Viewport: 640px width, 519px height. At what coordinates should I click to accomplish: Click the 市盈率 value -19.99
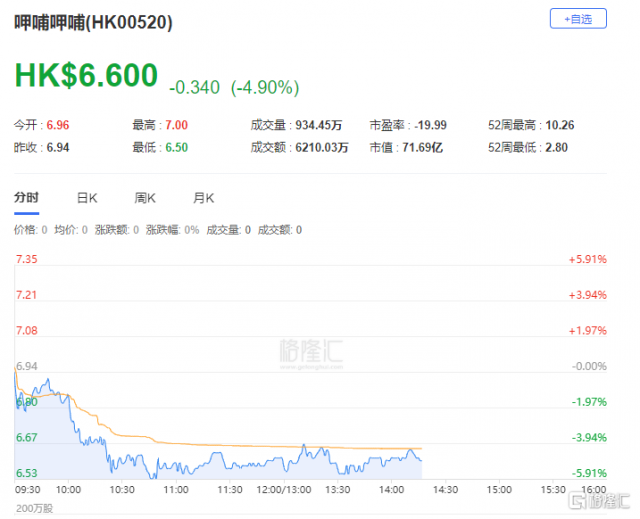click(x=431, y=125)
